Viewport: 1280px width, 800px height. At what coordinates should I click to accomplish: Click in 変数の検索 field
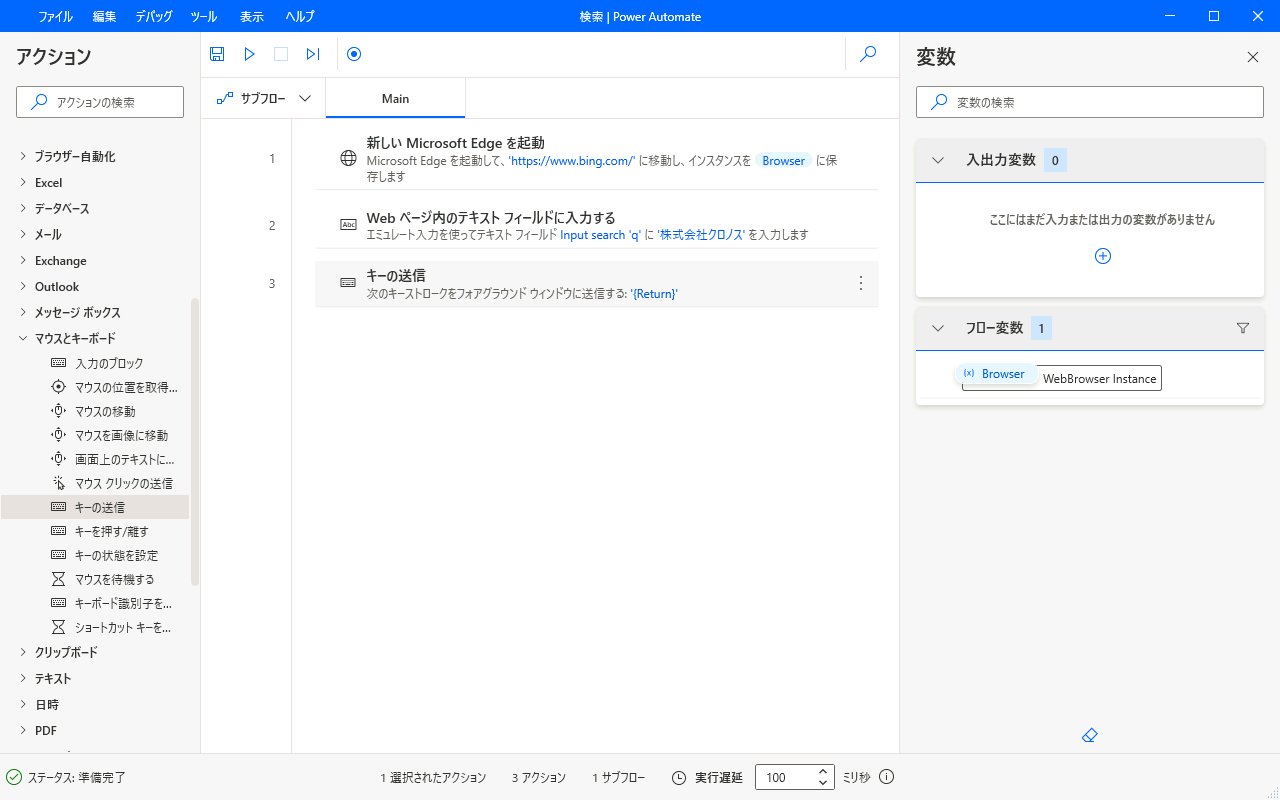[1090, 102]
